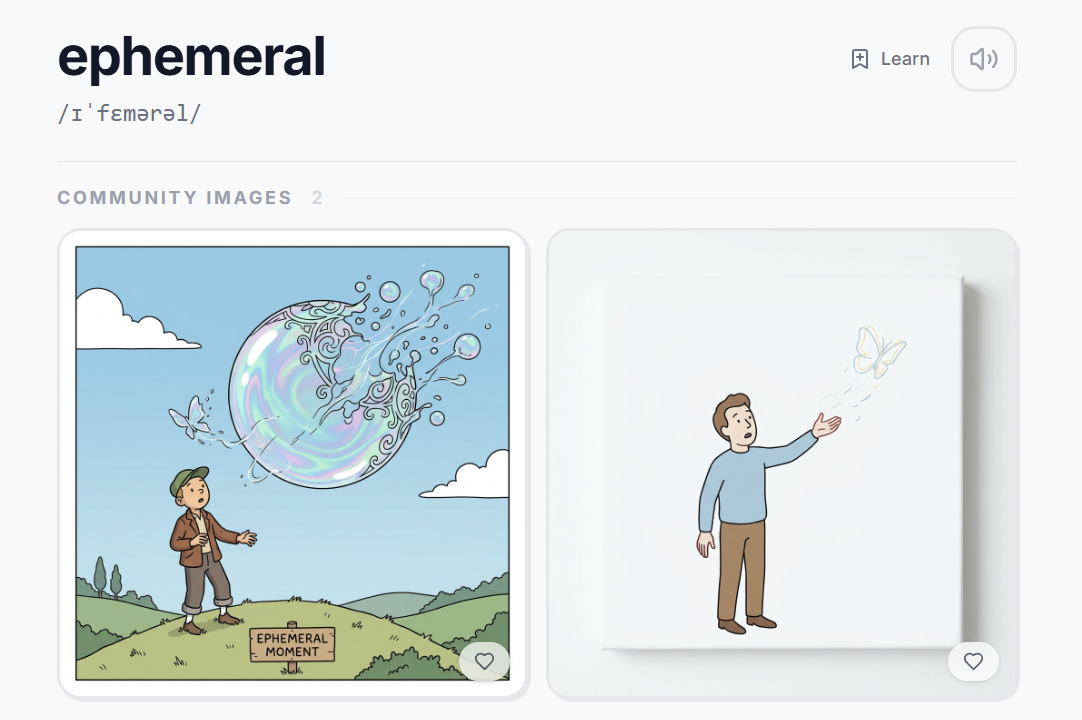This screenshot has height=720, width=1082.
Task: Open the second community image of man reaching
Action: click(783, 465)
